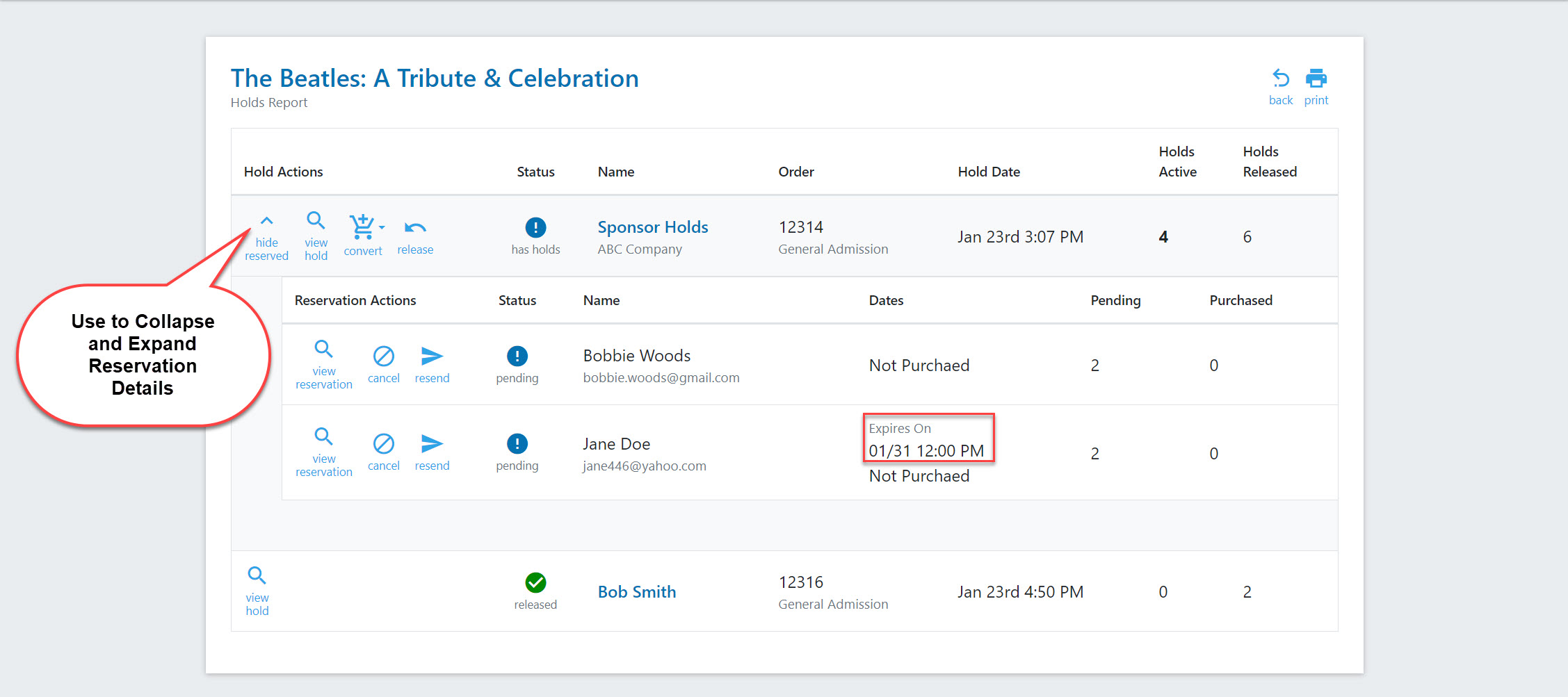Click Bobbie Woods Not Purchaed text

coord(919,366)
